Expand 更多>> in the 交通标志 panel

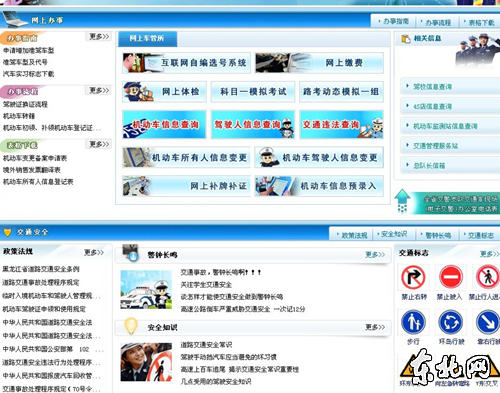click(489, 254)
